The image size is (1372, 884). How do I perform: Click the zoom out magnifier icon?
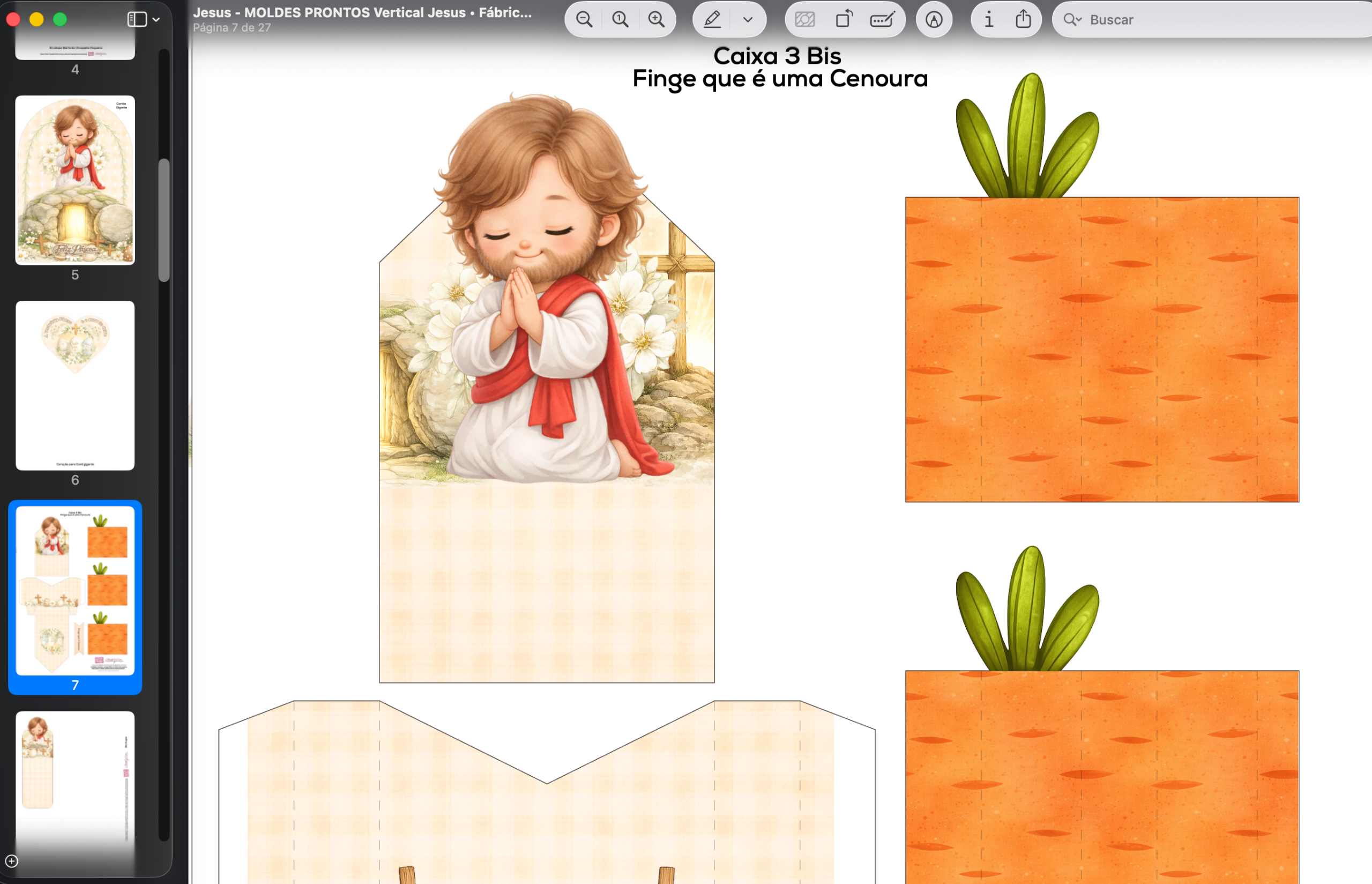[x=584, y=19]
